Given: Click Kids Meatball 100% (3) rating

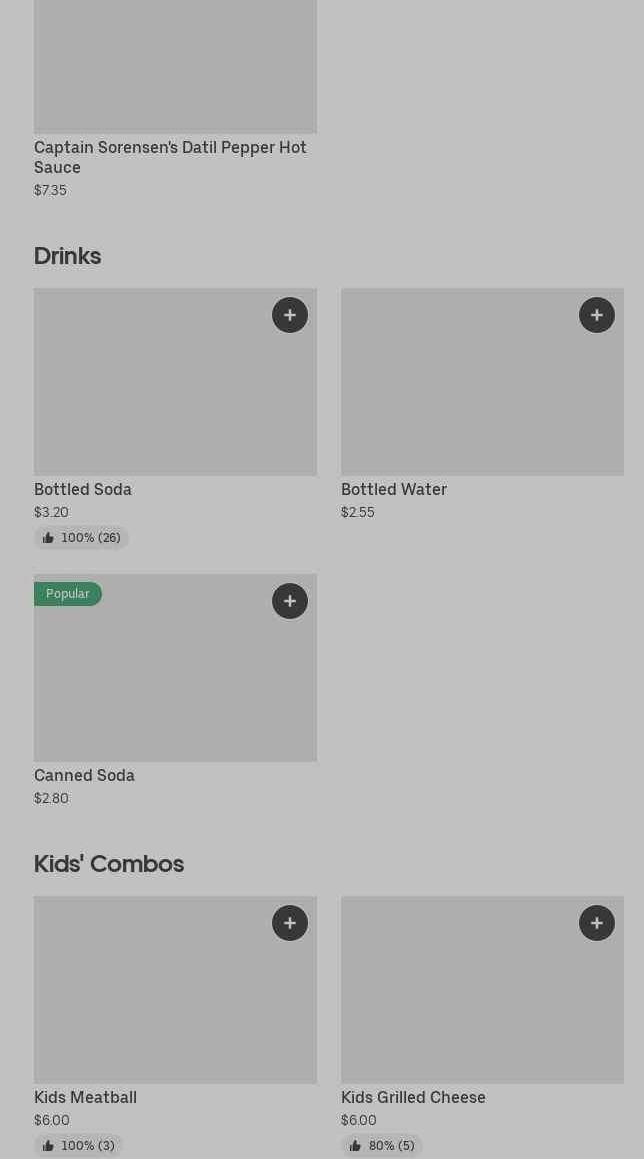Looking at the screenshot, I should (78, 1146).
